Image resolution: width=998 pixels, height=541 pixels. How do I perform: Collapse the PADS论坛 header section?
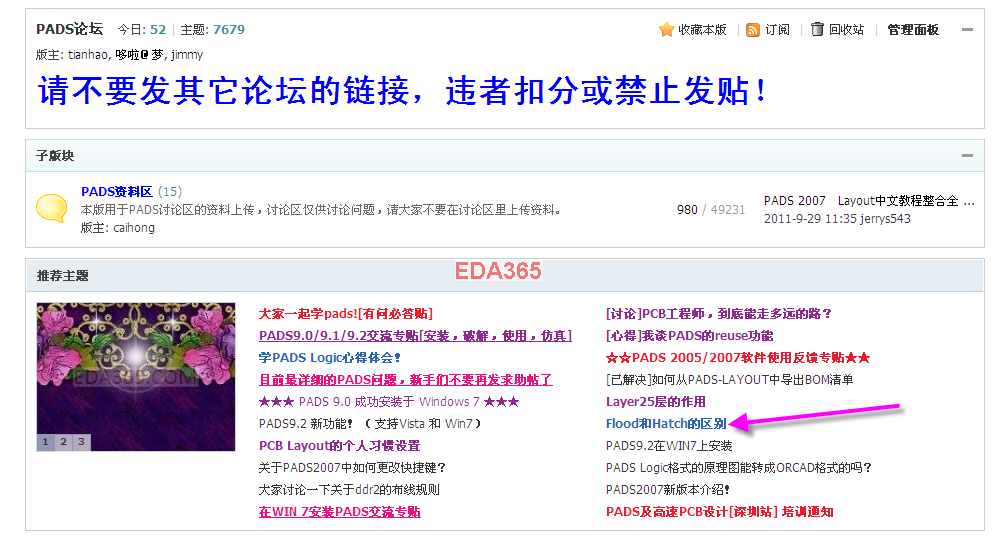(967, 30)
